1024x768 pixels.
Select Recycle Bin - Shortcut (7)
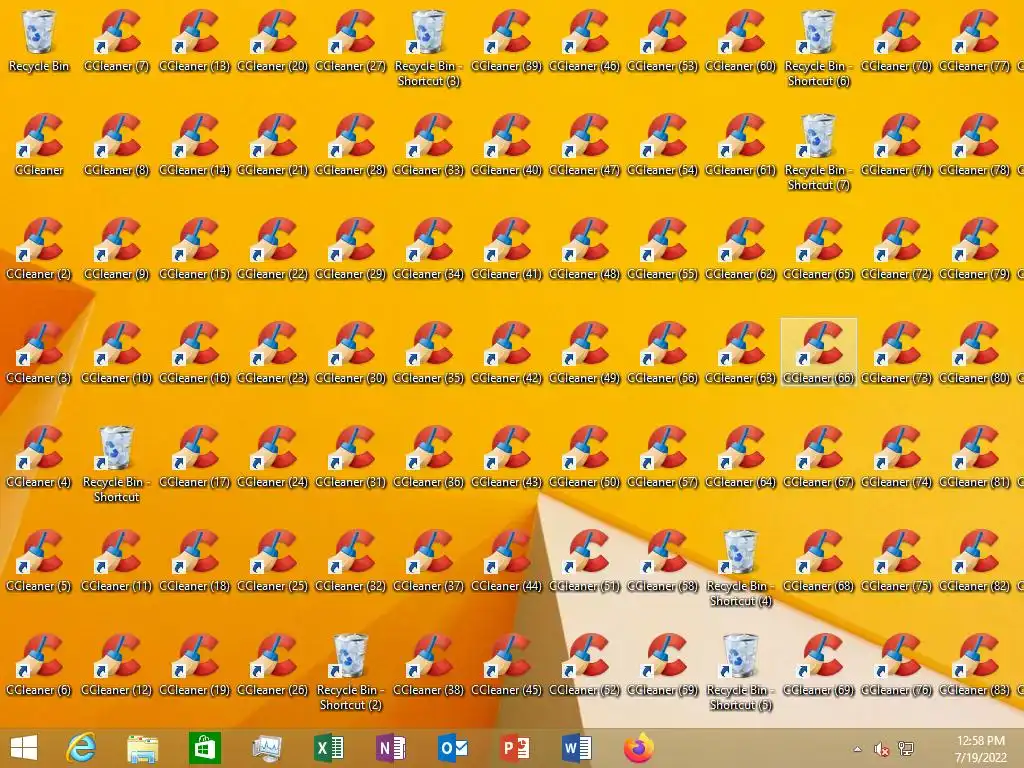click(818, 152)
